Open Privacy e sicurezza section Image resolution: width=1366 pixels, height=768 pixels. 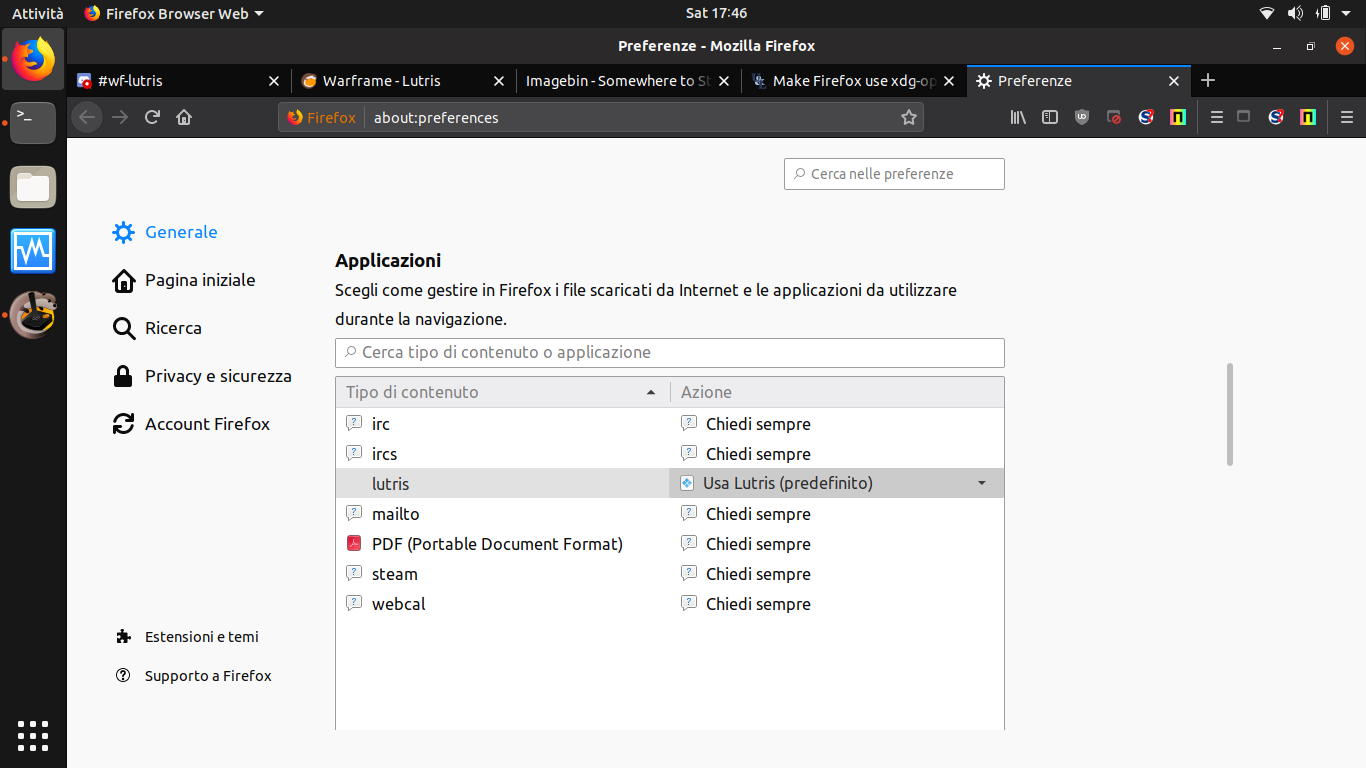click(x=202, y=376)
